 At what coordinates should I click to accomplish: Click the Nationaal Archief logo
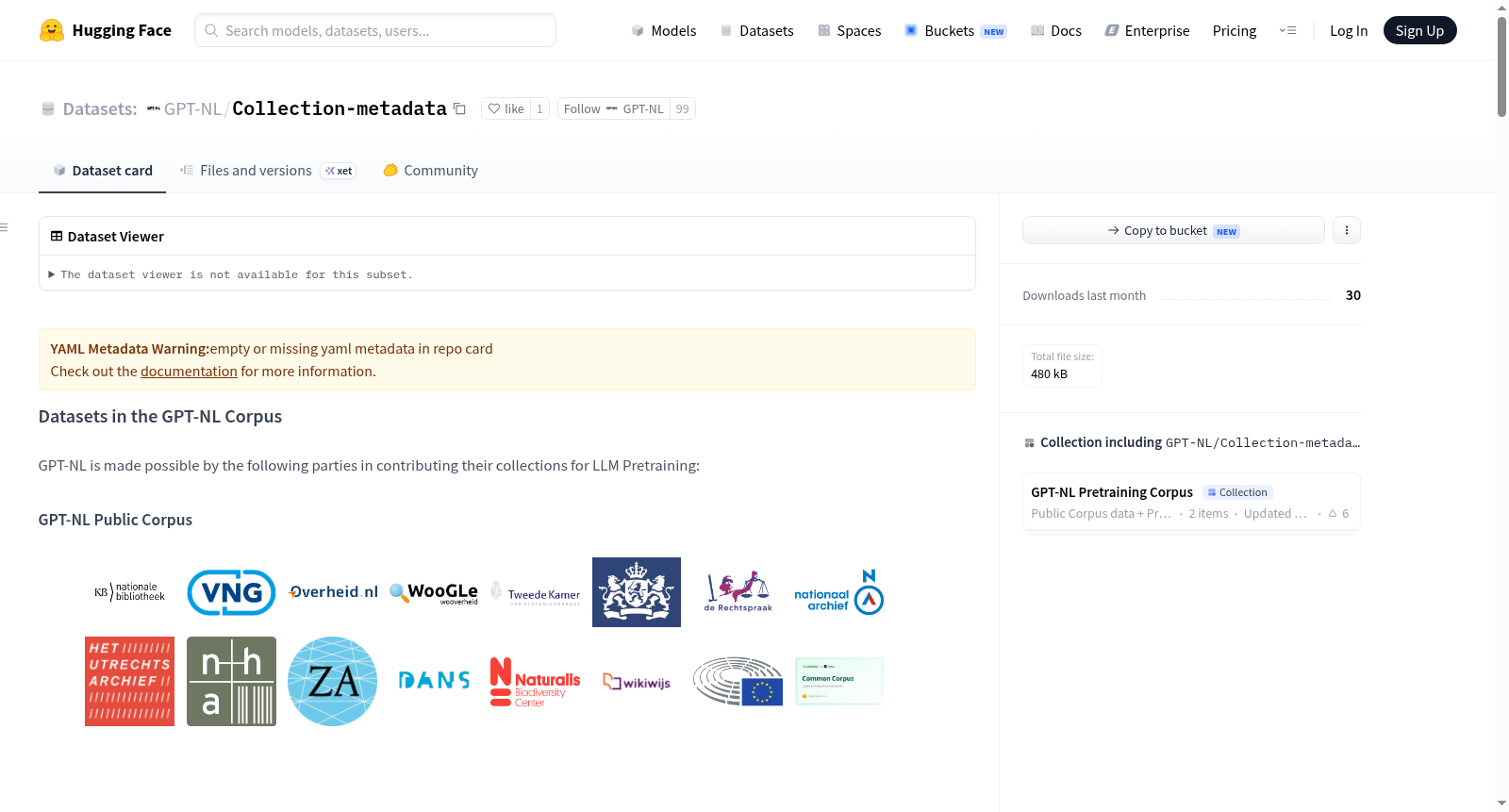[839, 592]
